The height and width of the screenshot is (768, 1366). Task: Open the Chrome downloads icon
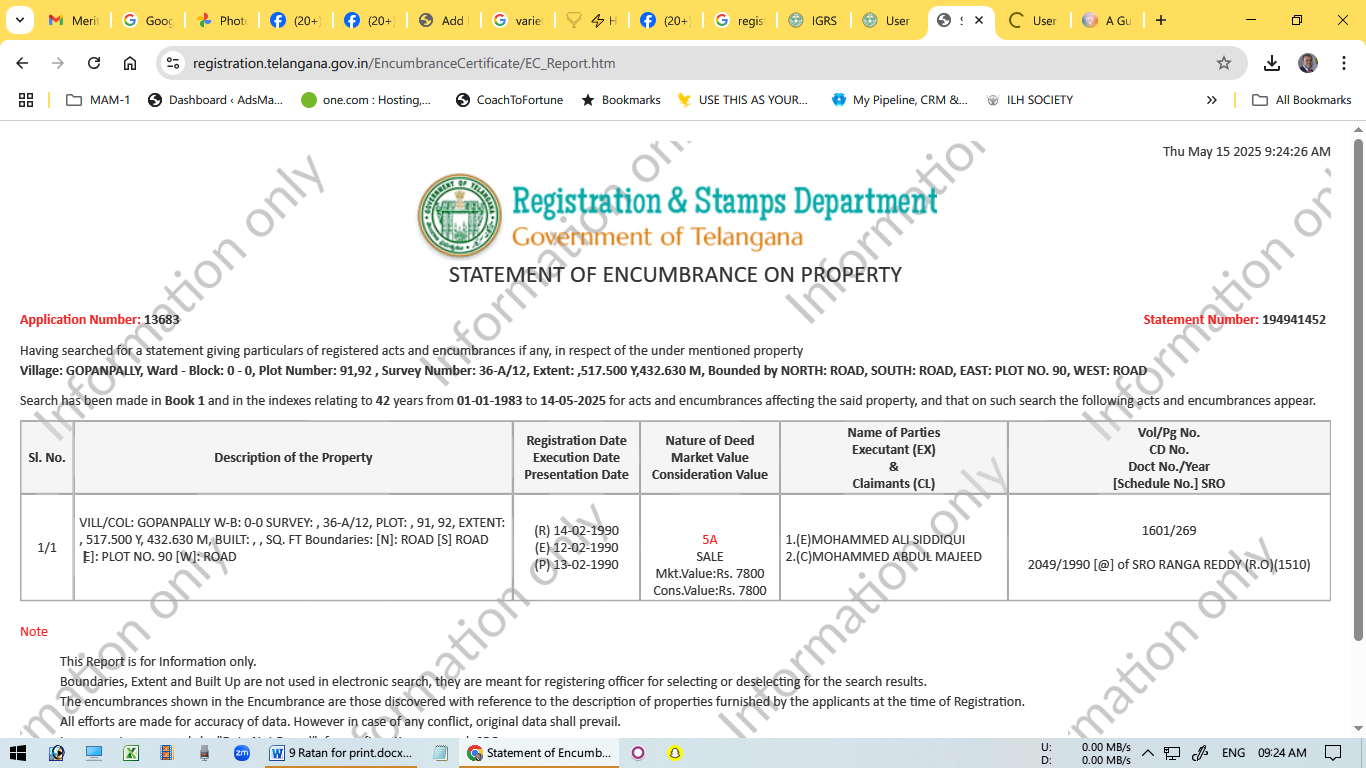click(x=1272, y=63)
